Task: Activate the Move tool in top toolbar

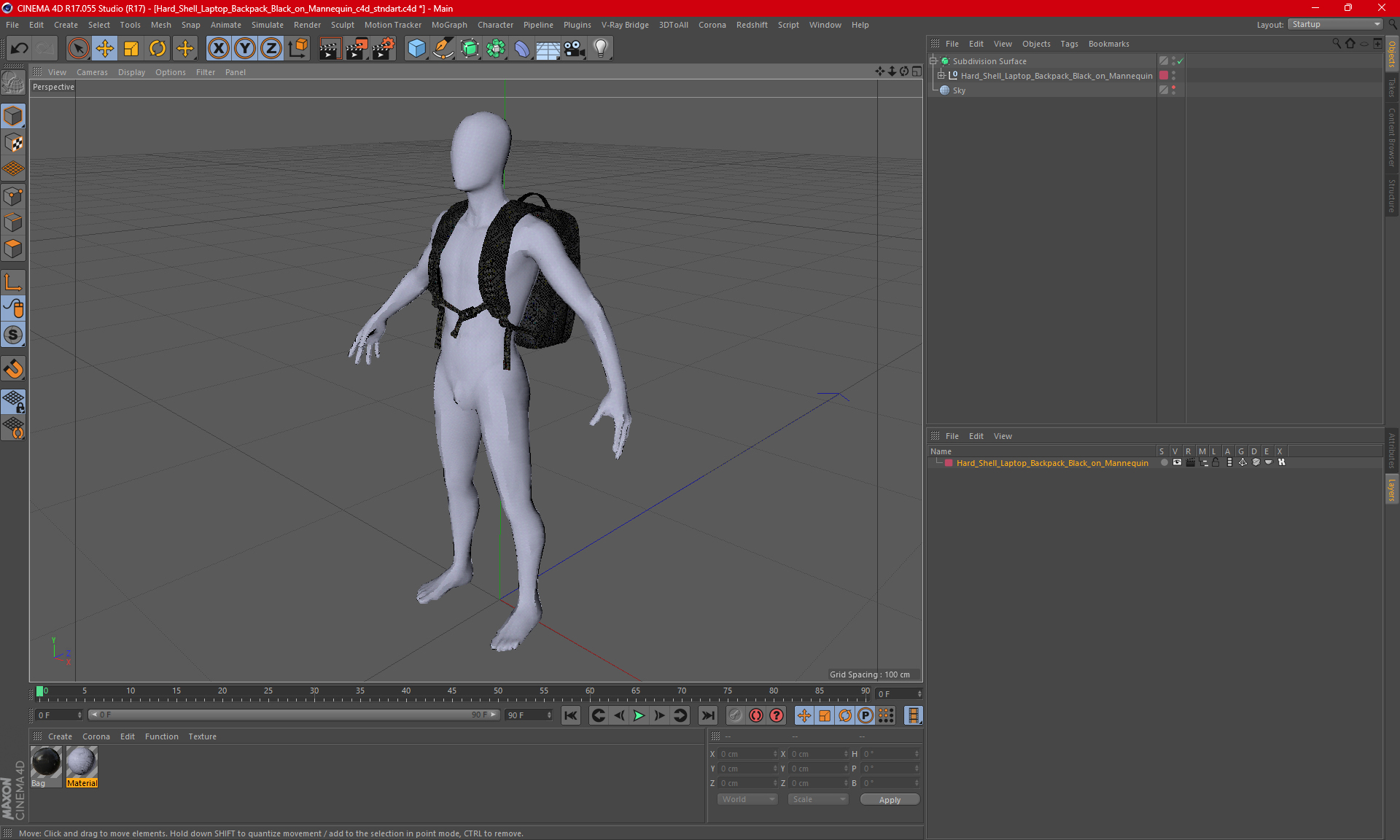Action: coord(105,49)
